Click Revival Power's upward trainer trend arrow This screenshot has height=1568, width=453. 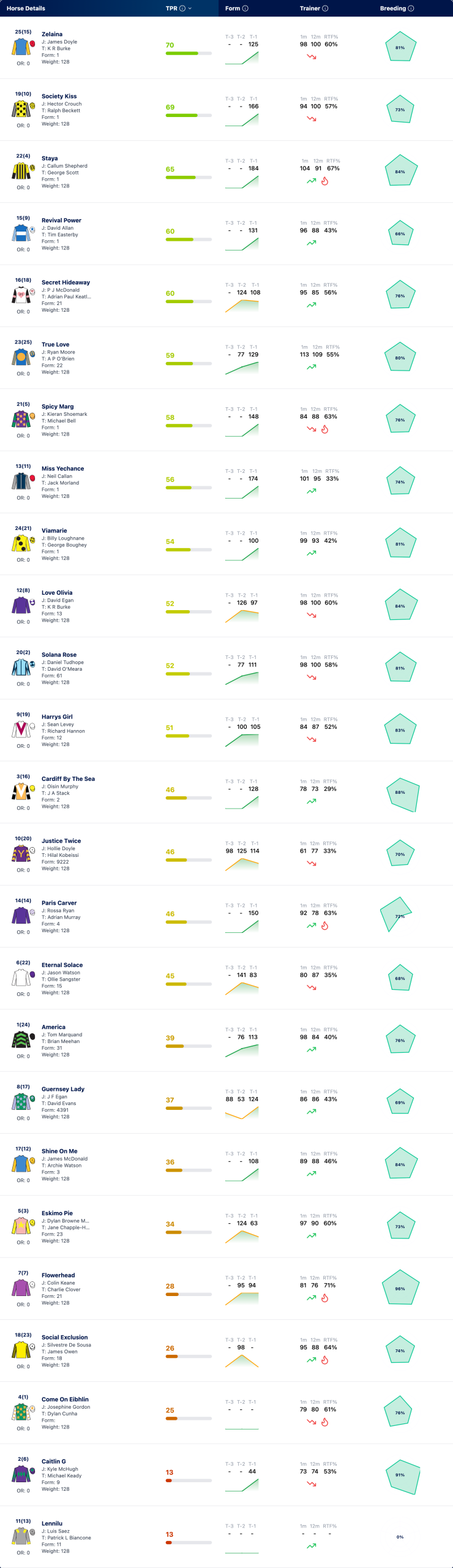tap(312, 243)
